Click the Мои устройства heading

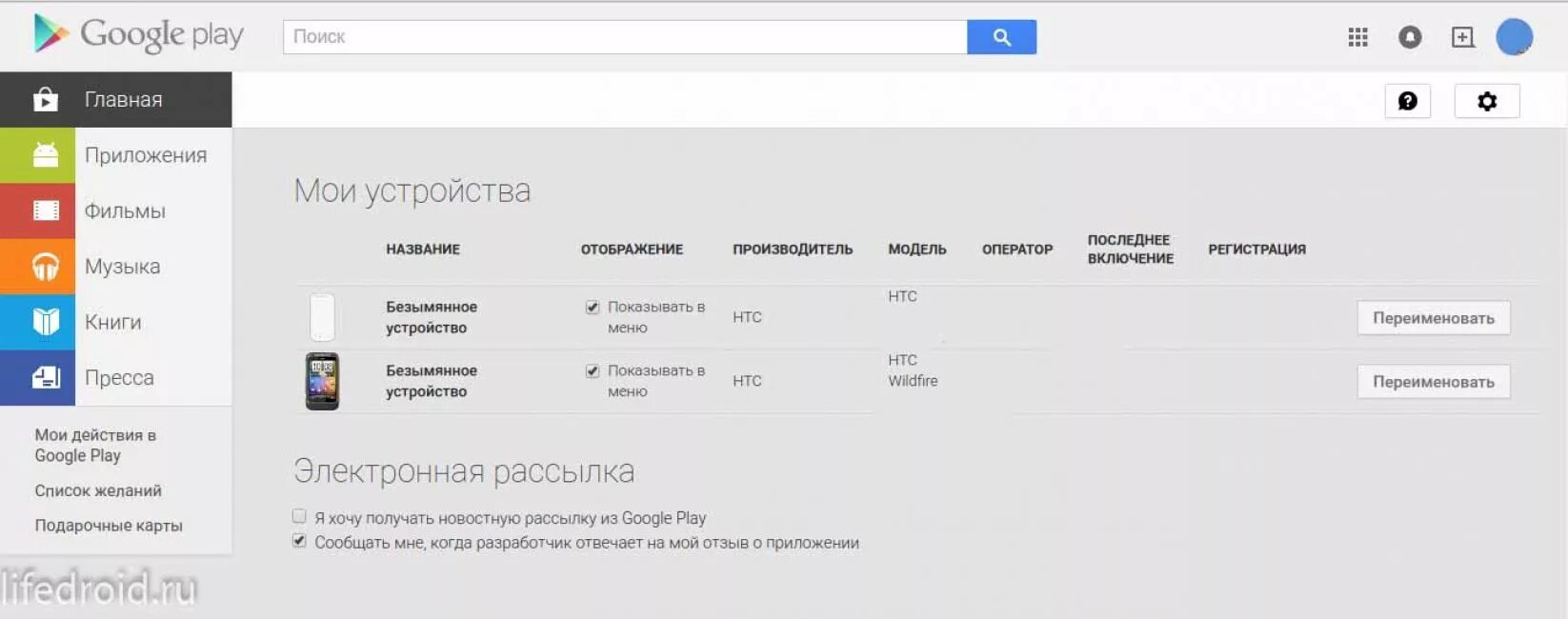tap(412, 191)
